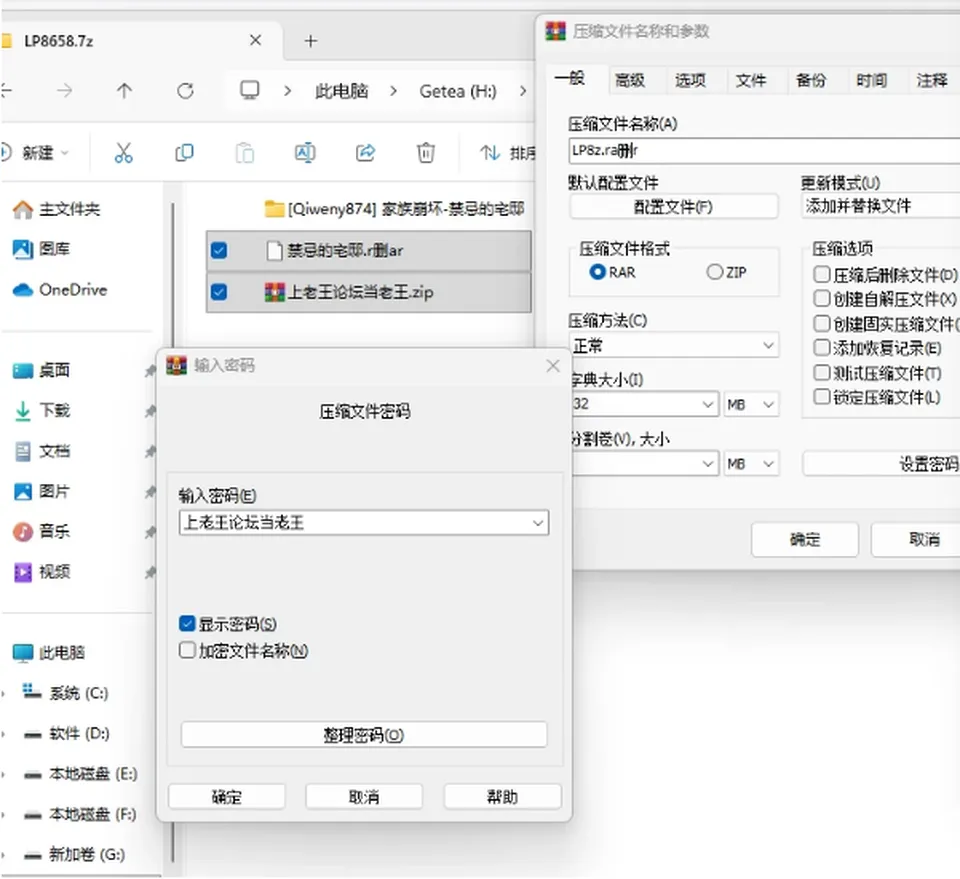Open 图库 in the Explorer sidebar

(x=41, y=249)
